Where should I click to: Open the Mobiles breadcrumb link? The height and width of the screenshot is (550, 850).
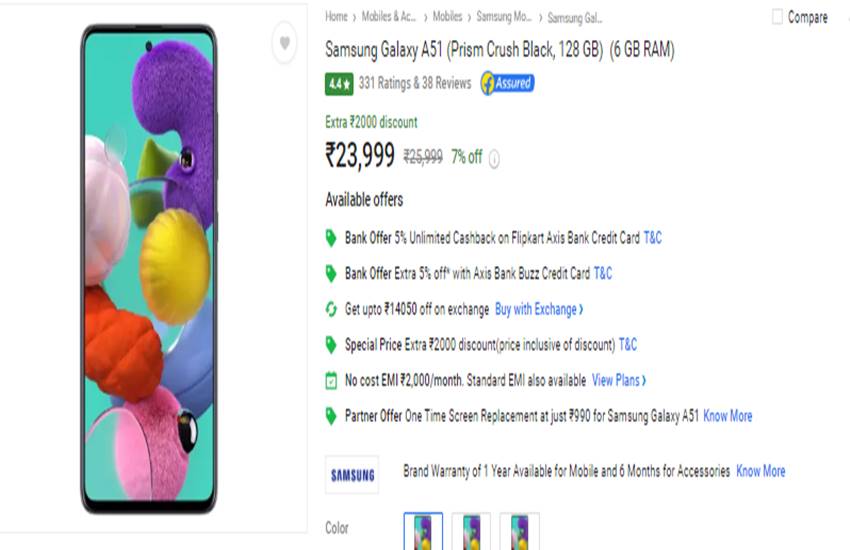click(447, 17)
